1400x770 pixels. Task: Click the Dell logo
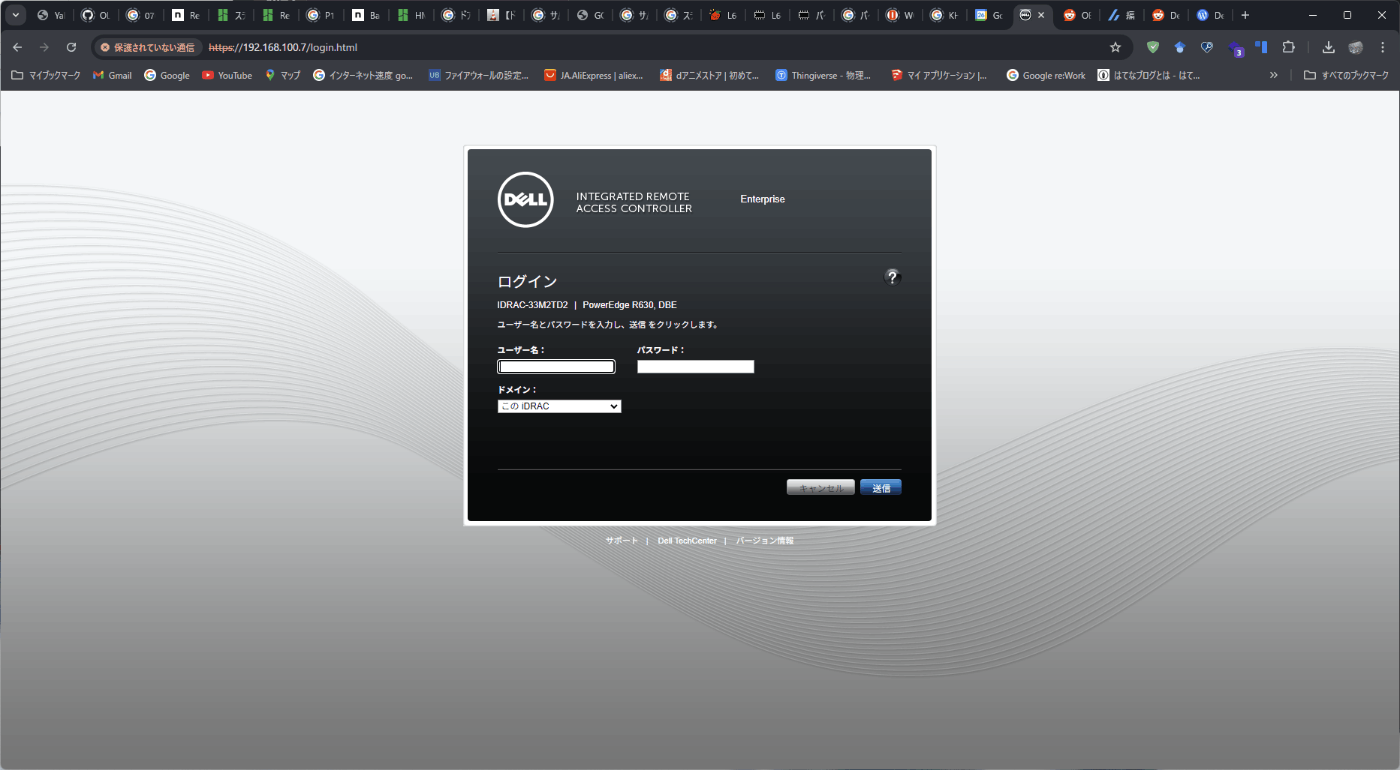coord(525,199)
